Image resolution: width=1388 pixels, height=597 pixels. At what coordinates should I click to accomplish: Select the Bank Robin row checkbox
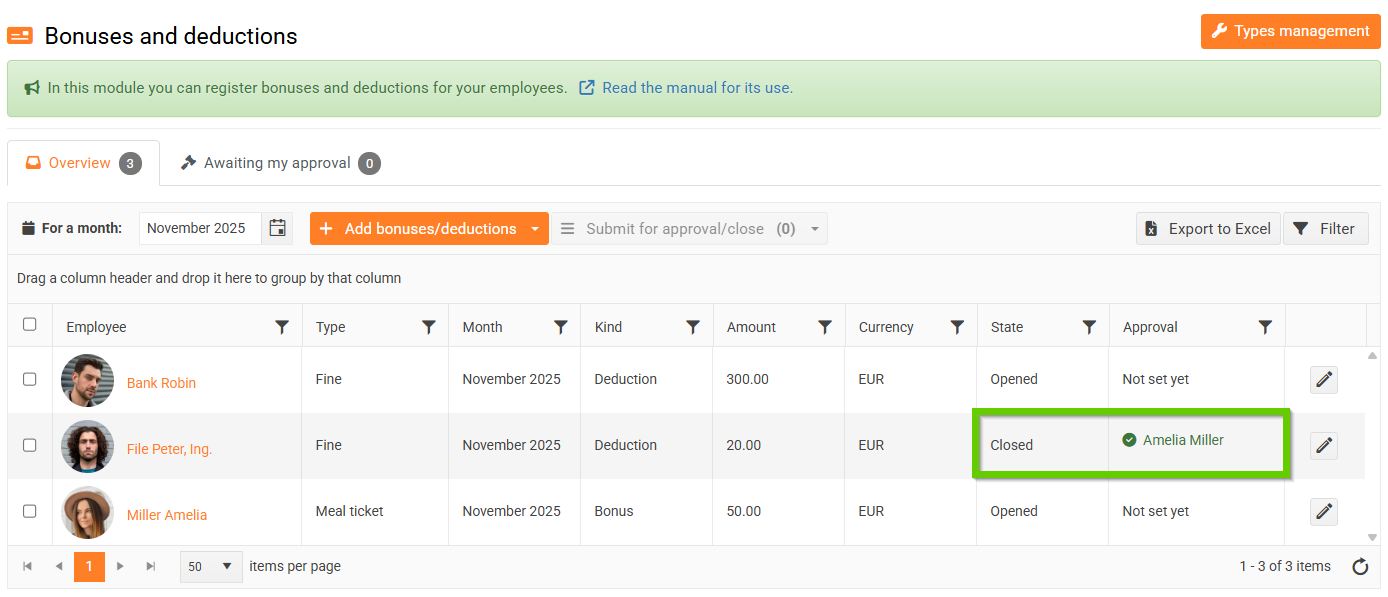30,379
